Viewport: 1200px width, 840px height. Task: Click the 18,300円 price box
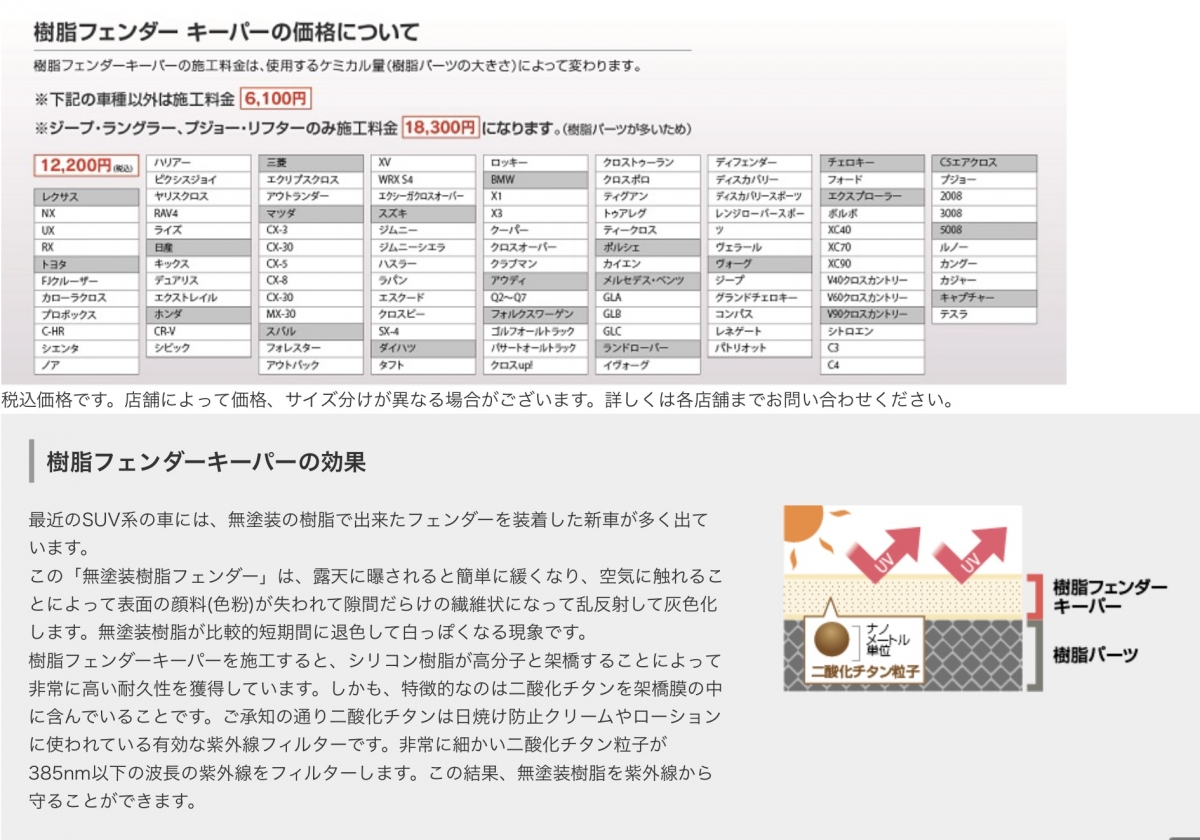click(440, 127)
